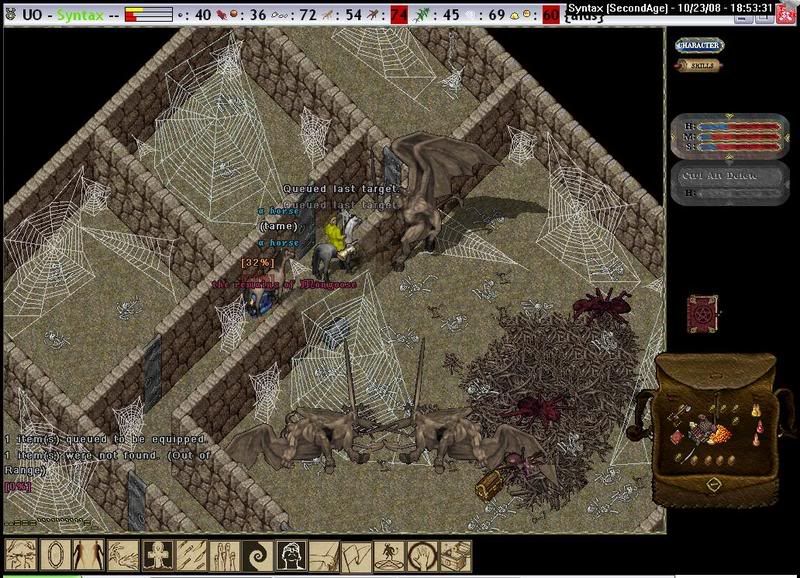Viewport: 800px width, 578px height.
Task: Click the '[32%]' health overhead label
Action: (x=258, y=263)
